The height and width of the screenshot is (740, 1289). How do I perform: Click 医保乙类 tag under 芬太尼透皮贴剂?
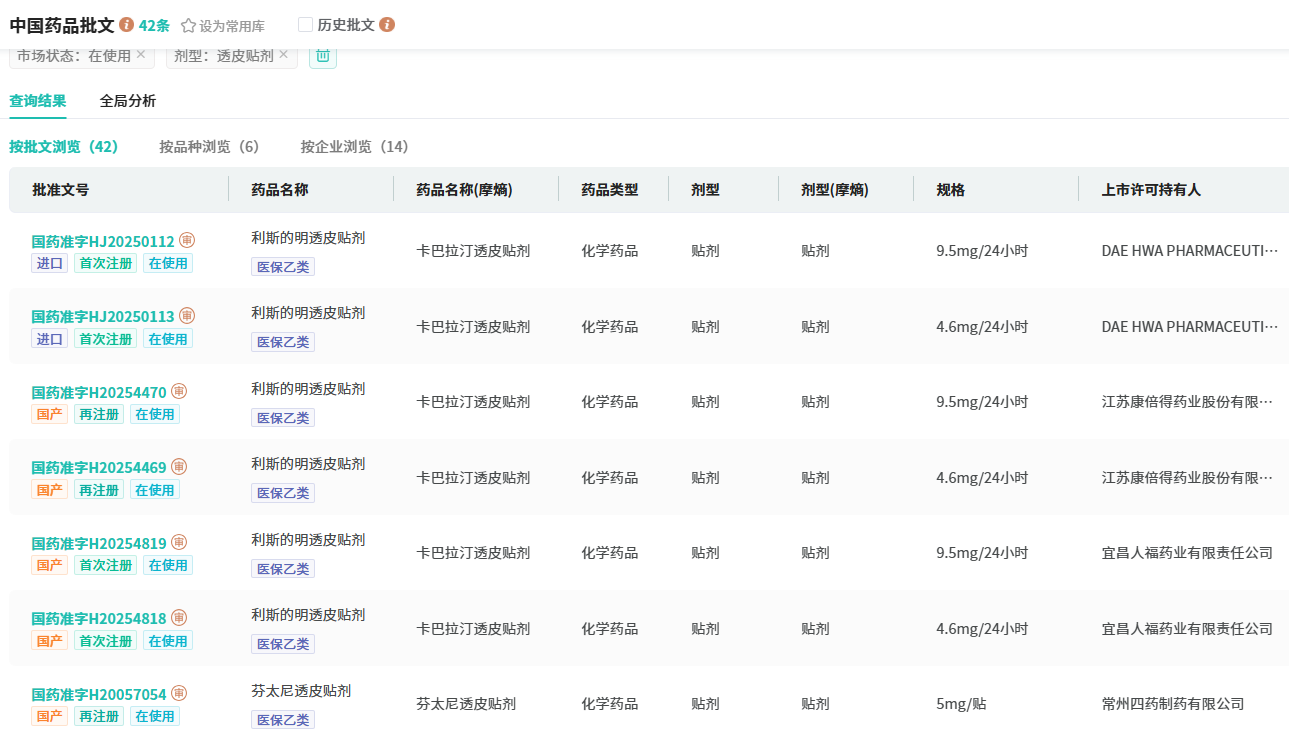click(x=283, y=720)
